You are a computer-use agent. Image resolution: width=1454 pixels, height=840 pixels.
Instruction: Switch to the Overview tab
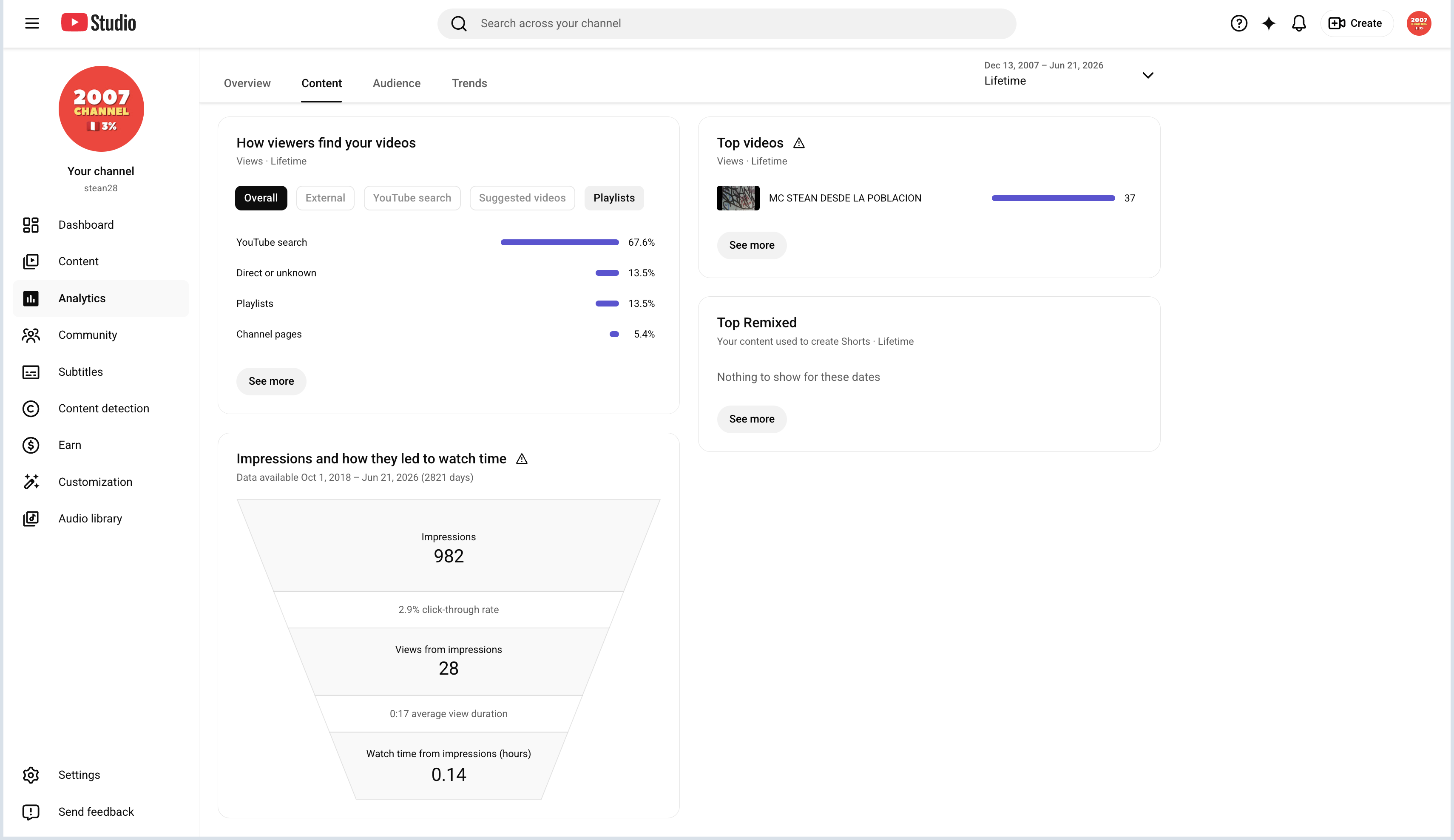pos(247,83)
